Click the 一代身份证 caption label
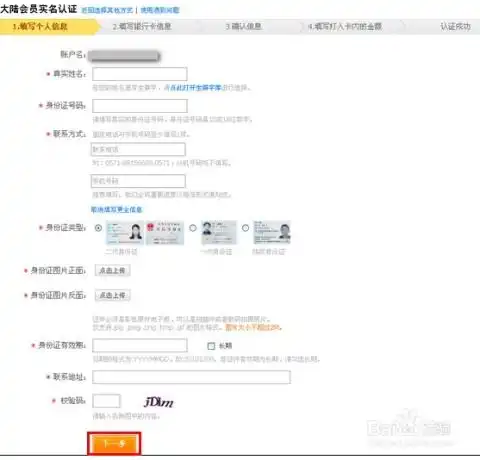480x460 pixels. [x=216, y=252]
